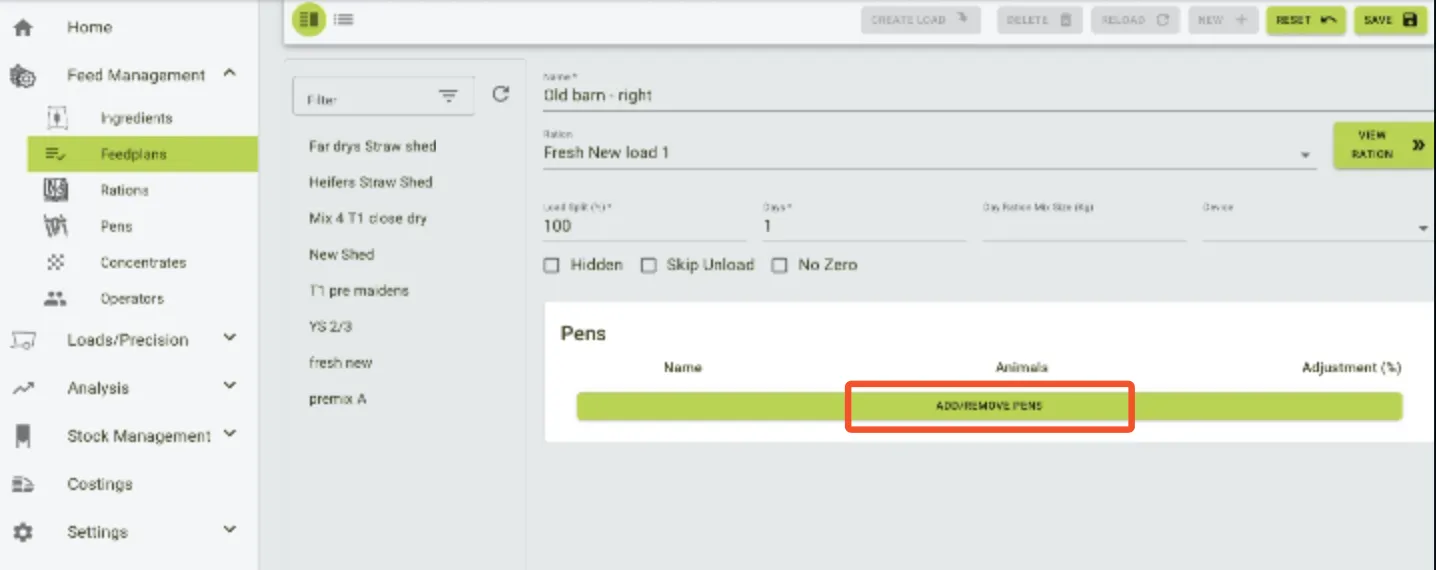The width and height of the screenshot is (1436, 570).
Task: Check the Skip Unload option
Action: 648,266
